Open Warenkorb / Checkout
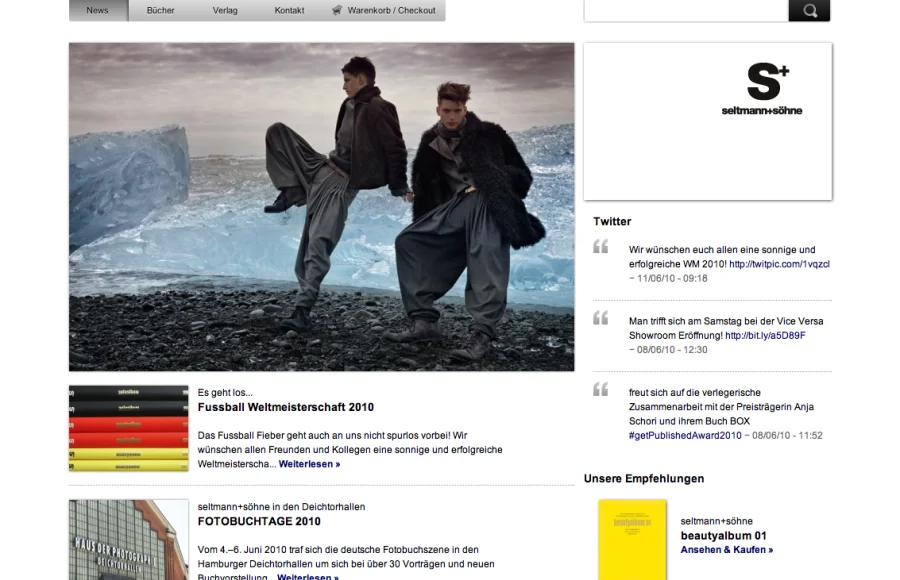 click(x=391, y=11)
